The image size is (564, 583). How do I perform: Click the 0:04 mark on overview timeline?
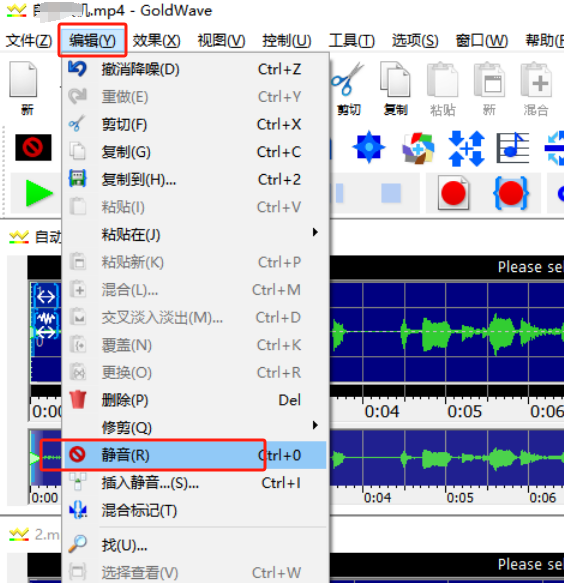(x=377, y=497)
